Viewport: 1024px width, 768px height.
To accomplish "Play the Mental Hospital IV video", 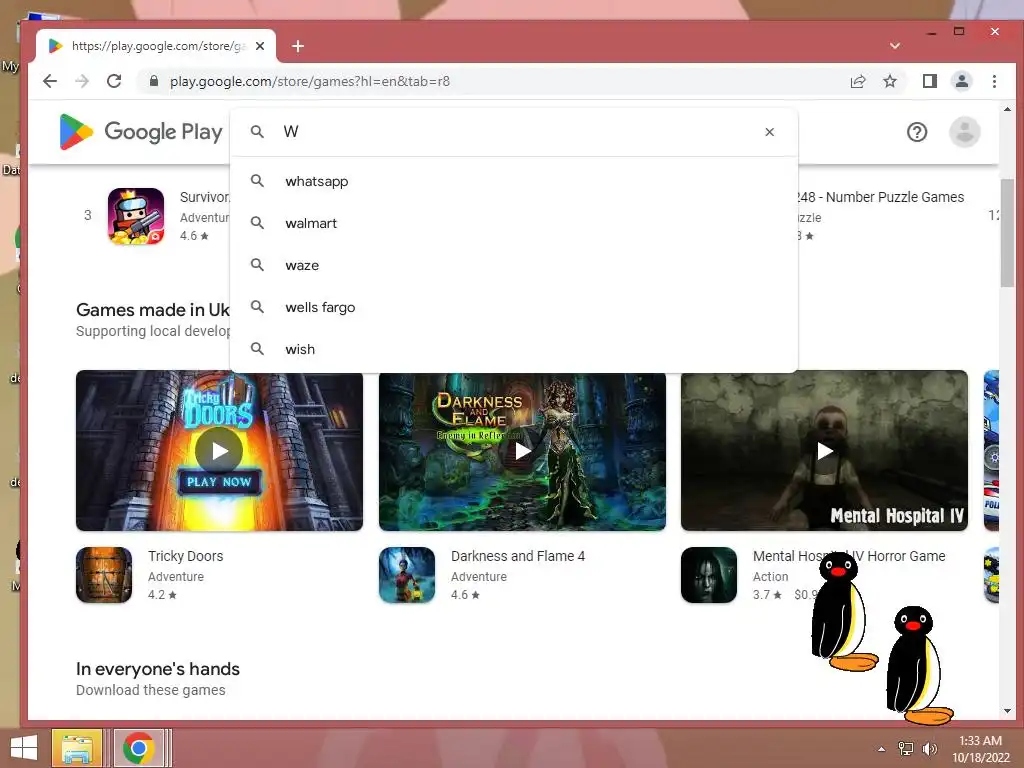I will click(x=824, y=451).
